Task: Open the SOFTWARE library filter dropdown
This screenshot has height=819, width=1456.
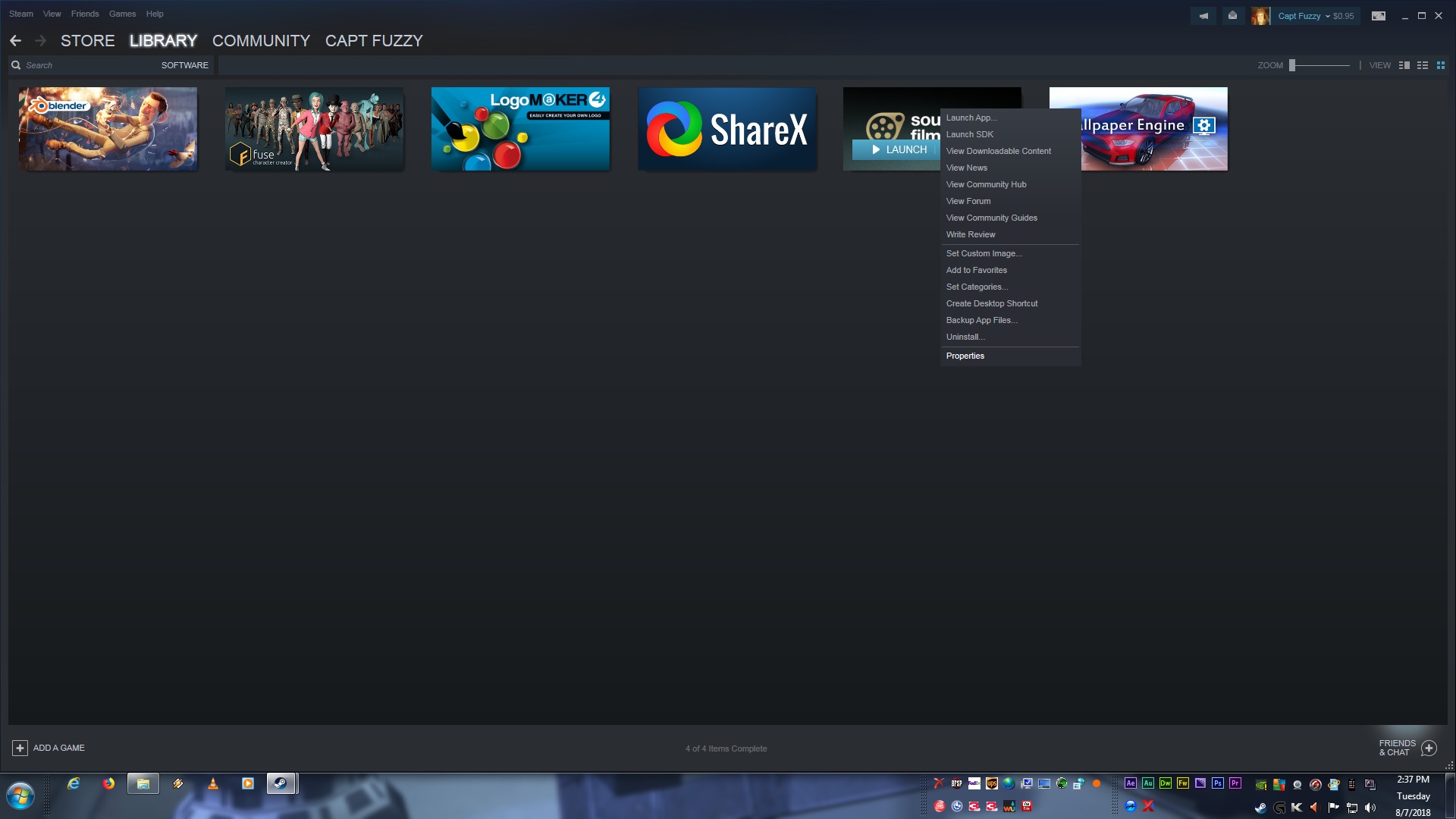Action: click(184, 65)
